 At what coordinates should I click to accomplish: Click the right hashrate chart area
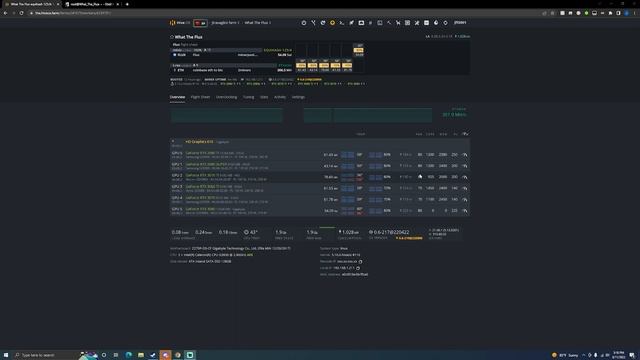pyautogui.click(x=368, y=115)
